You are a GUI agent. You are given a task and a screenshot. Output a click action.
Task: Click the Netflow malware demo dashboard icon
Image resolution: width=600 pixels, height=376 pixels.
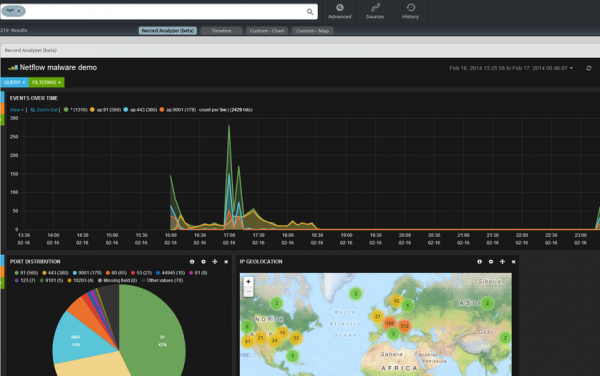coord(13,68)
